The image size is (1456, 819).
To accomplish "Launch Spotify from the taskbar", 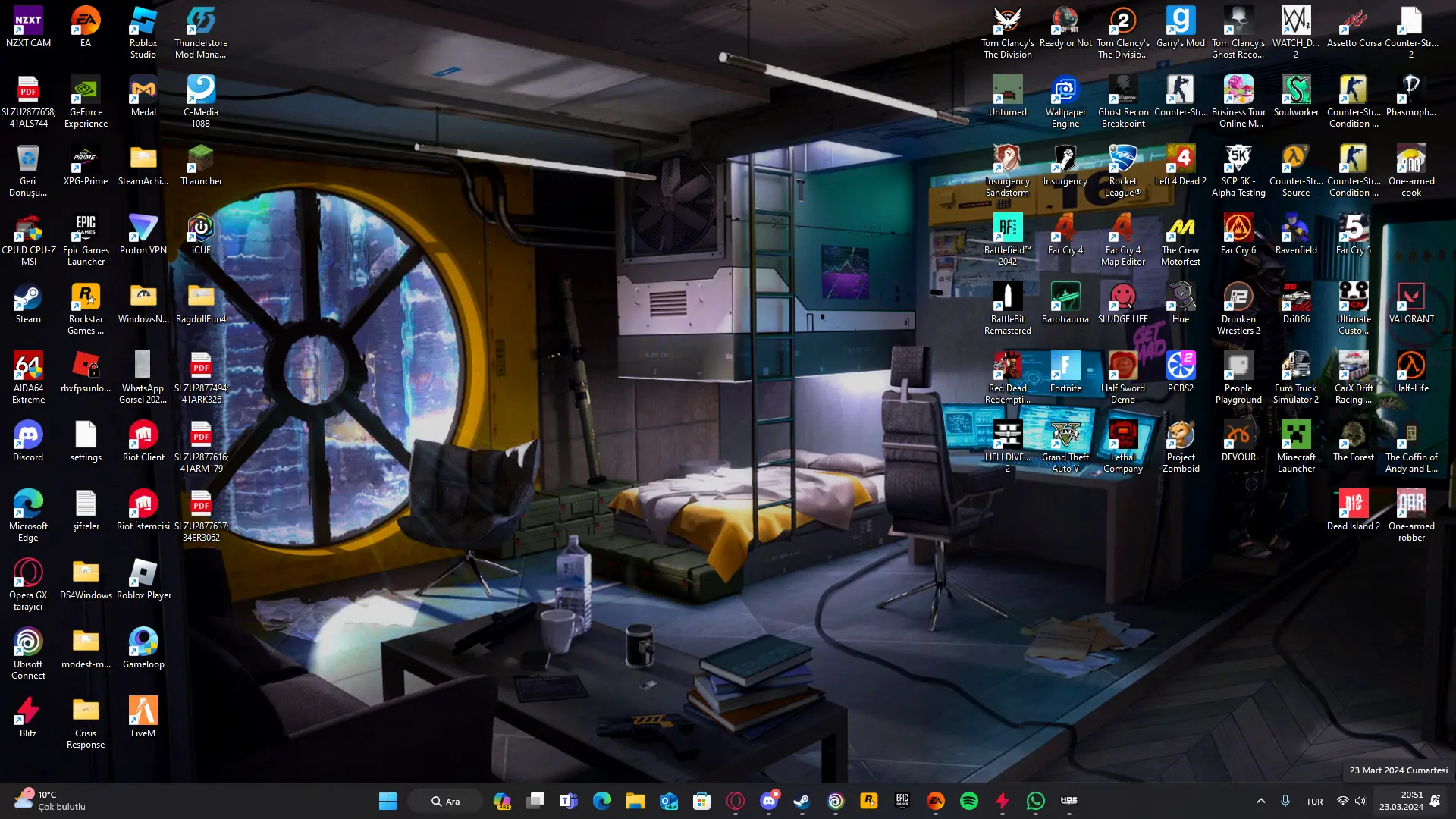I will [969, 801].
